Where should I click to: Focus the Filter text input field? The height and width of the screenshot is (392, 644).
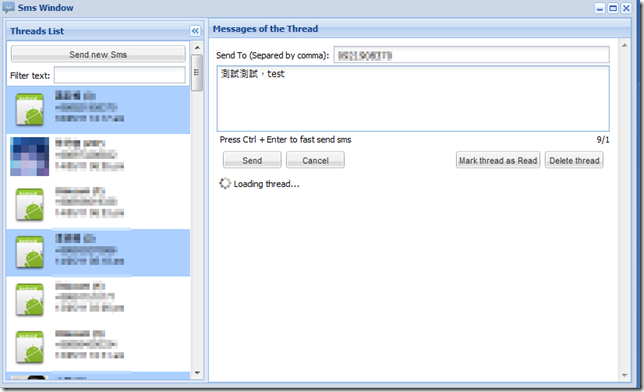click(120, 75)
